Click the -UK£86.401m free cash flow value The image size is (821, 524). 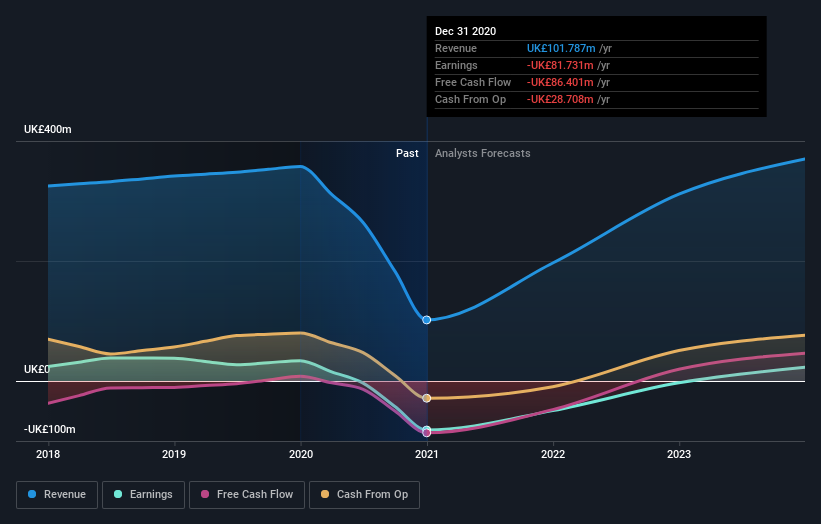[x=560, y=82]
